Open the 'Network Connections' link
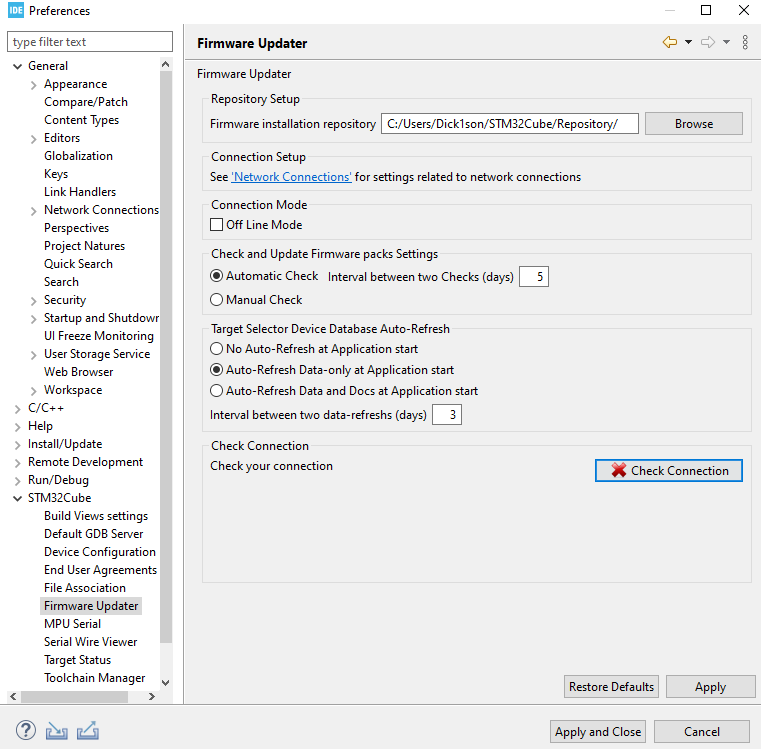The width and height of the screenshot is (761, 749). (291, 177)
